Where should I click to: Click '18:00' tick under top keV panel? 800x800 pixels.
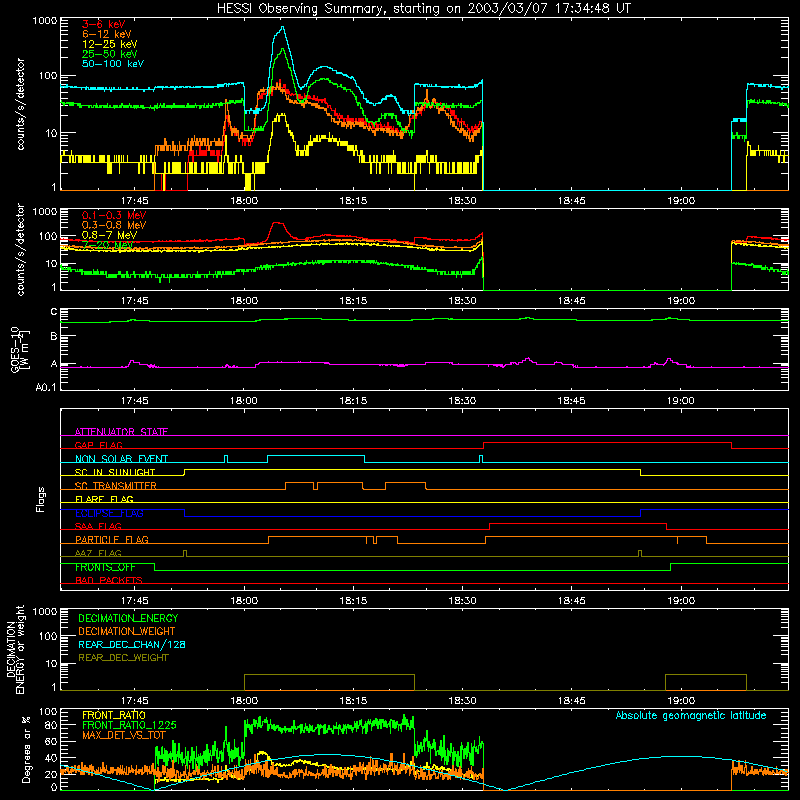coord(244,201)
